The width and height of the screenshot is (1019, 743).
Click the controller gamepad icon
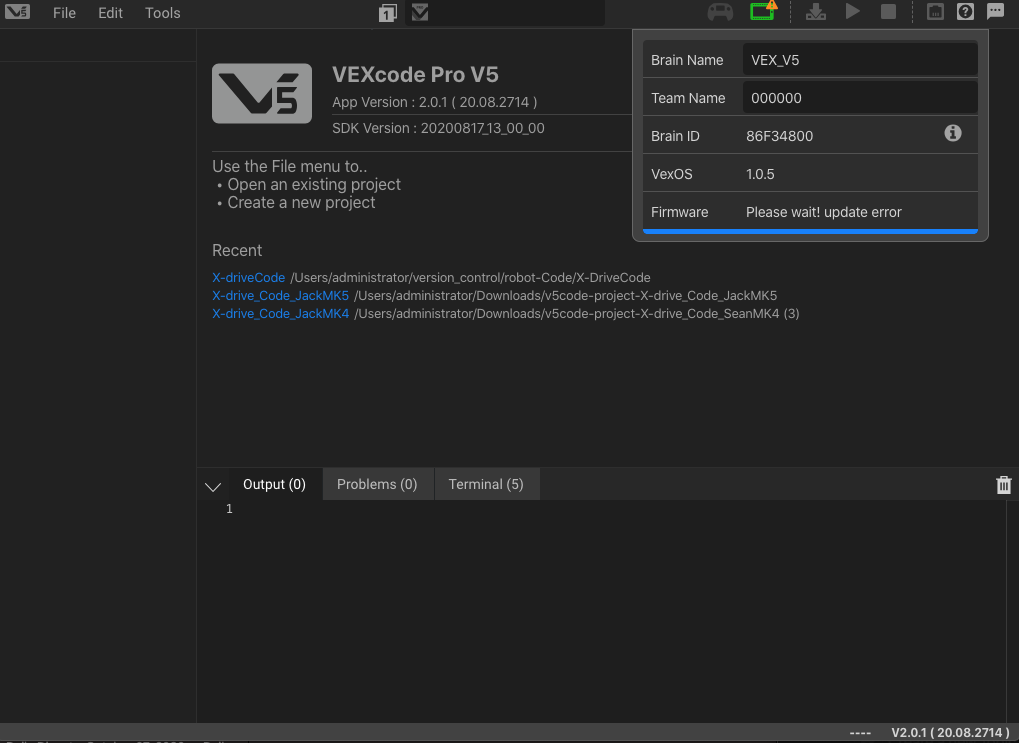720,12
